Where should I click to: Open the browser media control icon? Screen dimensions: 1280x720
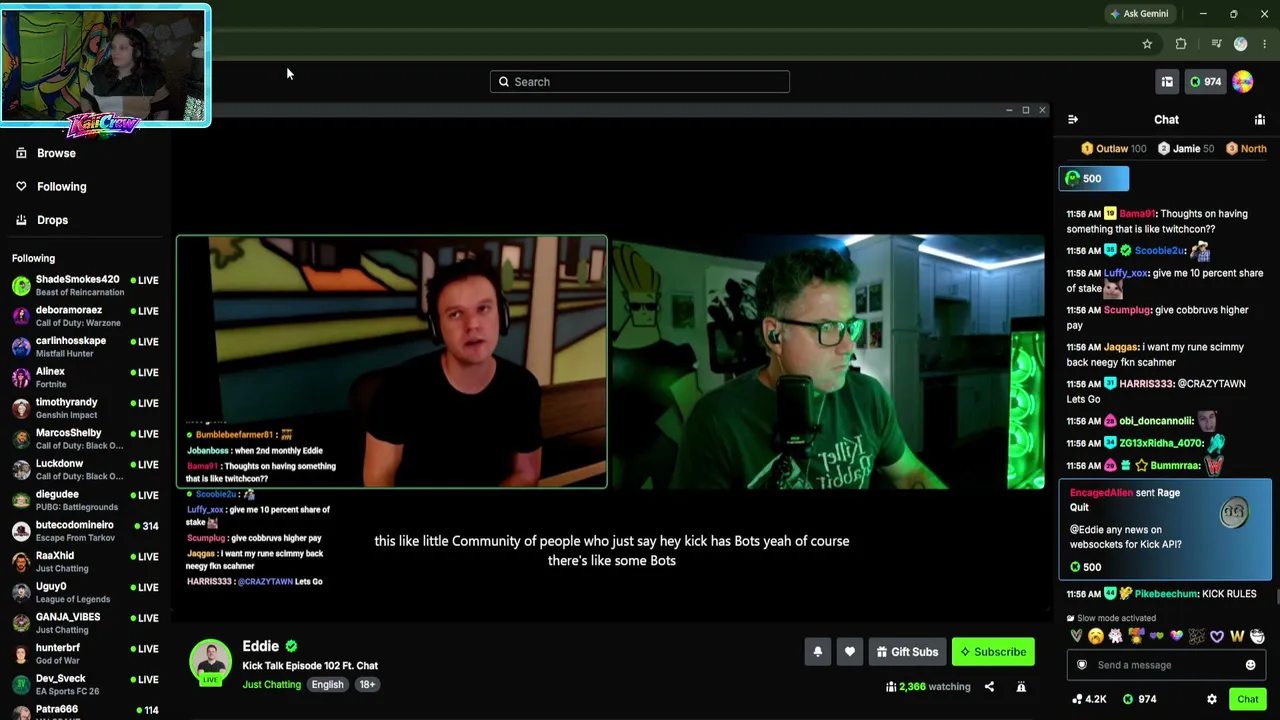1216,44
